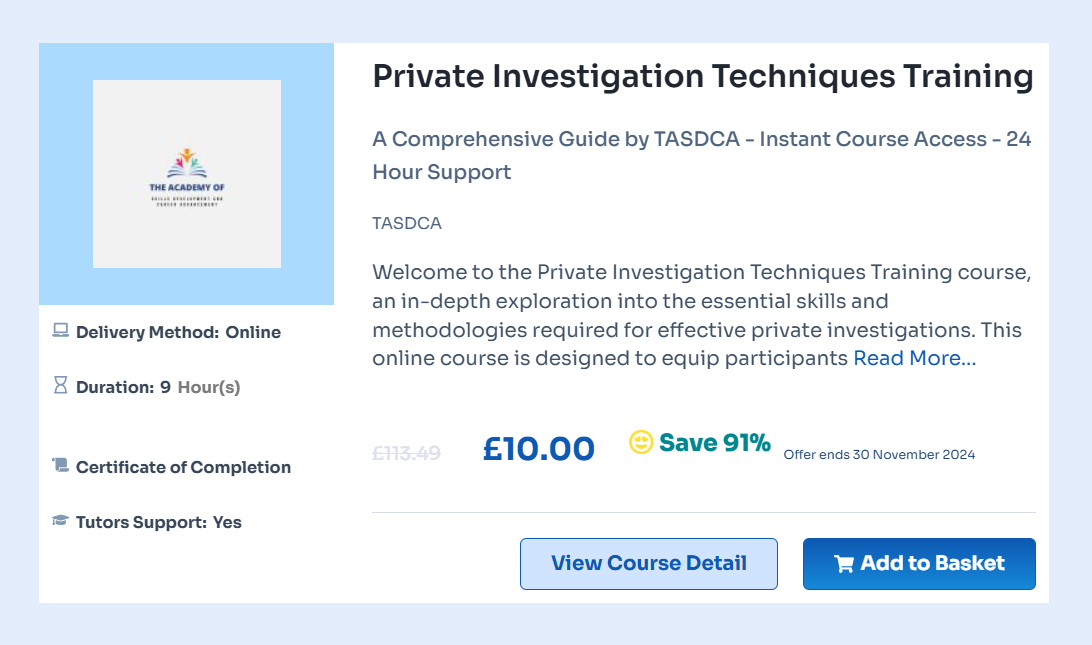This screenshot has height=645, width=1092.
Task: Add the course to basket
Action: (x=919, y=564)
